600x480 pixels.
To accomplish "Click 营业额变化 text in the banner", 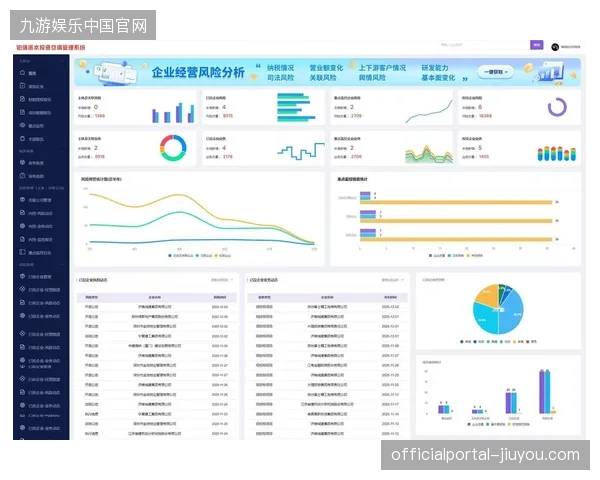I will click(x=326, y=68).
